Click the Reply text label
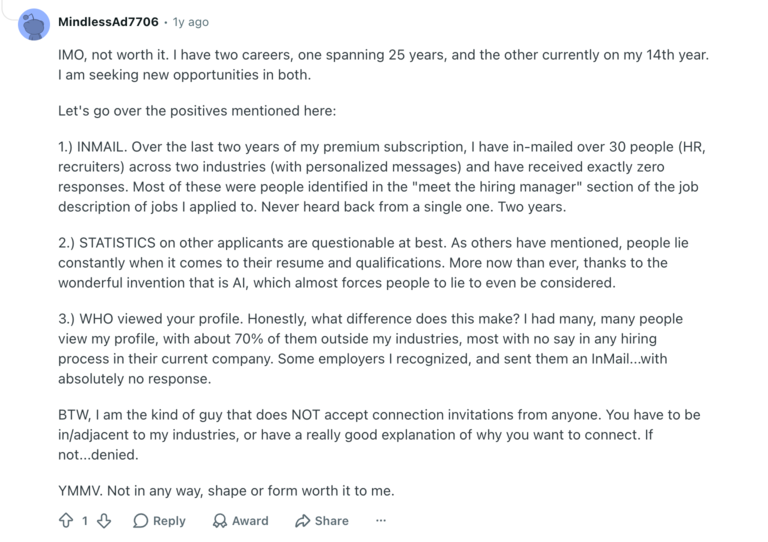The width and height of the screenshot is (768, 542). pyautogui.click(x=169, y=520)
